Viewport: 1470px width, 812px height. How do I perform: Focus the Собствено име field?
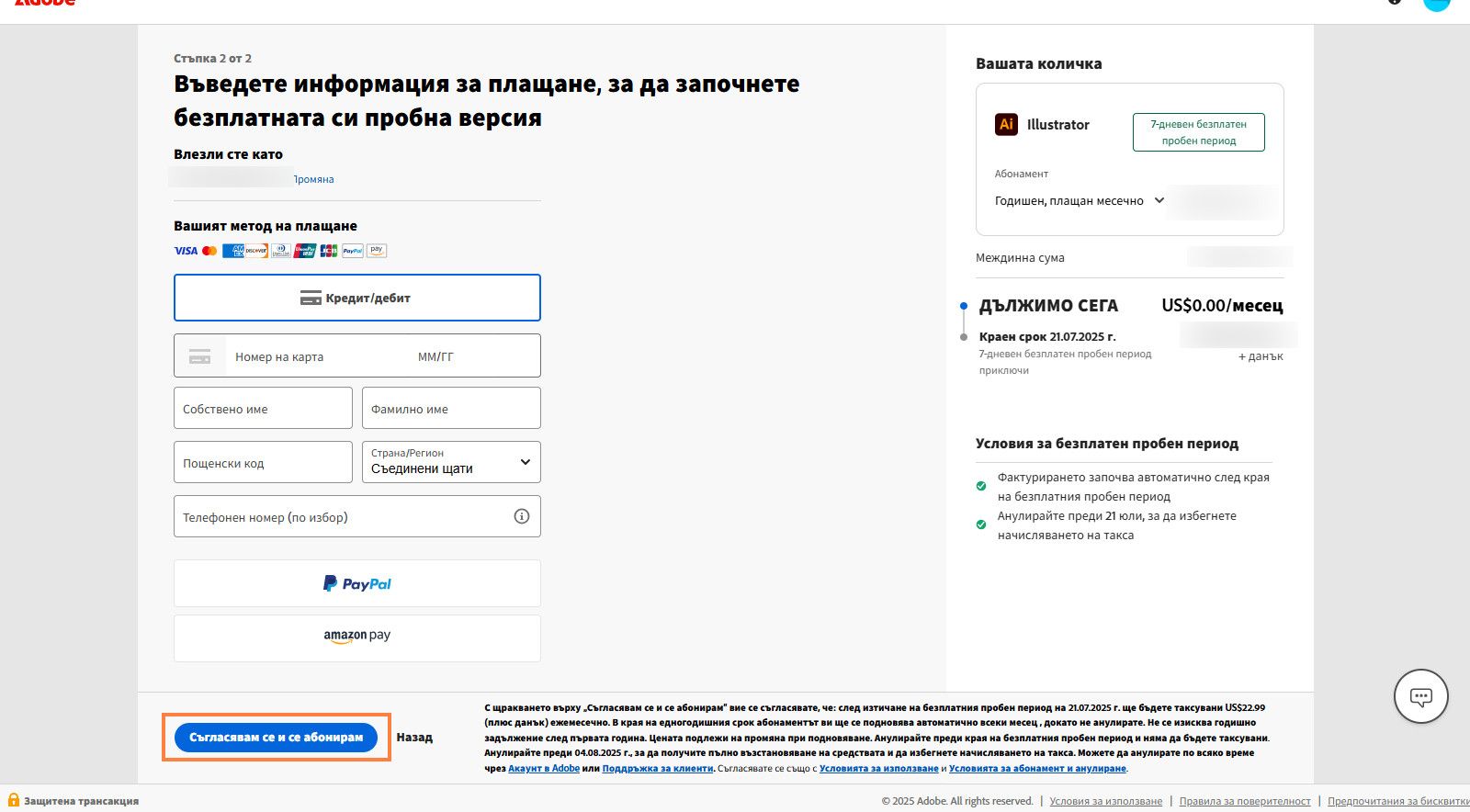click(263, 408)
